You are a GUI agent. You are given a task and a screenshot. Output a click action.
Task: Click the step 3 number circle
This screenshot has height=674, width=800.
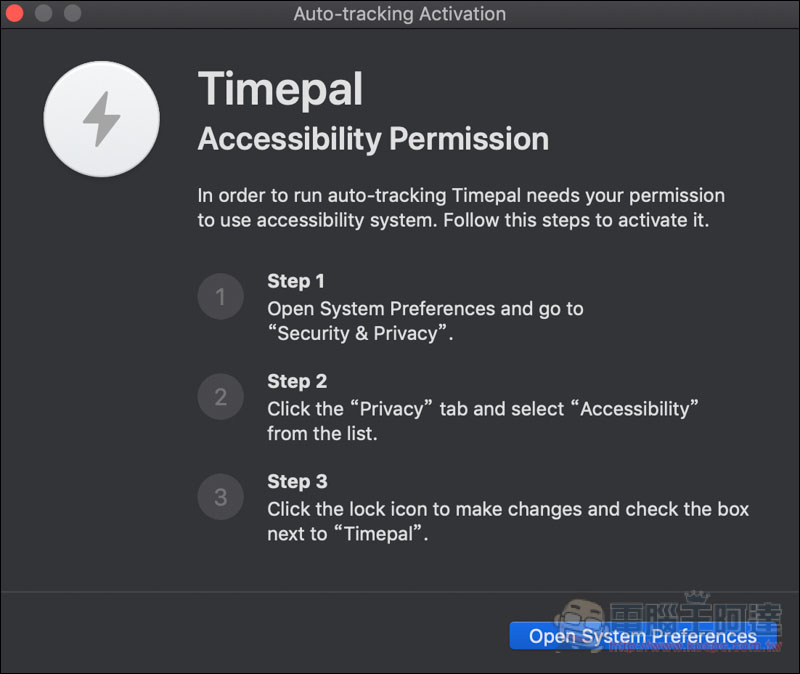(220, 497)
